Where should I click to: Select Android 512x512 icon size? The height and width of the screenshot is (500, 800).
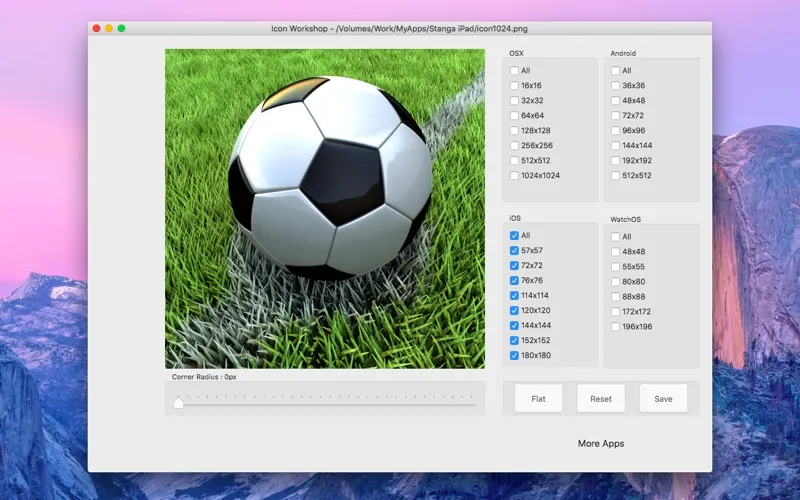pos(616,176)
